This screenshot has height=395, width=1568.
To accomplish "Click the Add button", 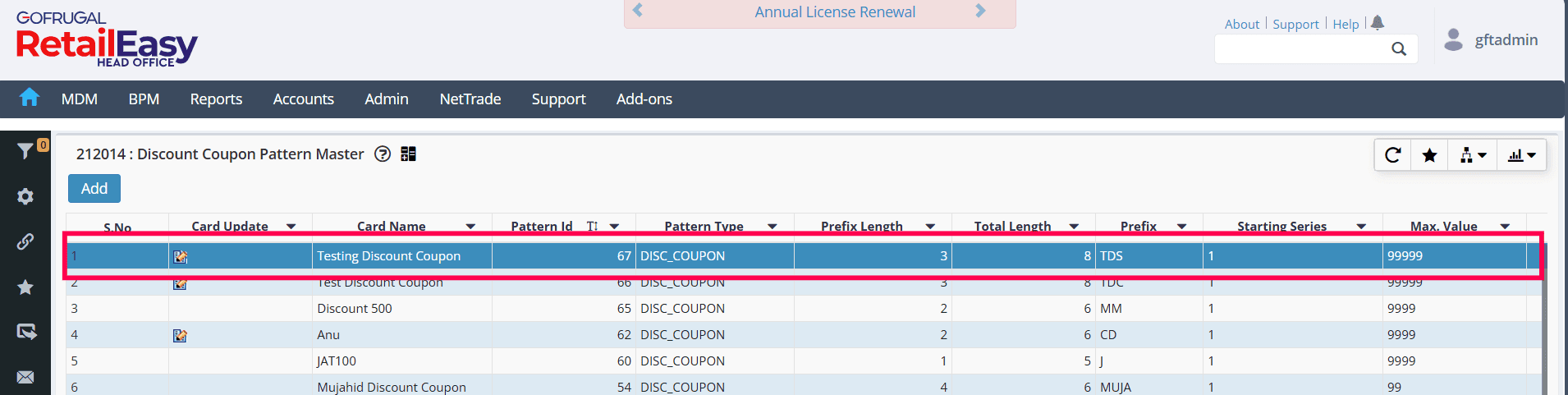I will coord(94,189).
